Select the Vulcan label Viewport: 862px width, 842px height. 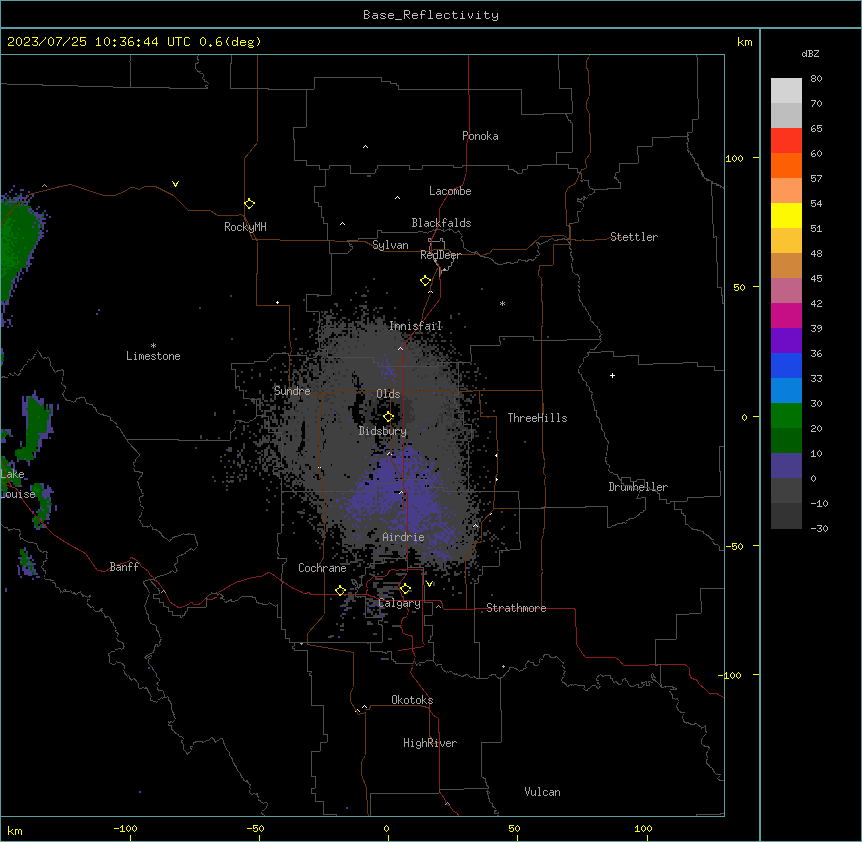tap(542, 792)
